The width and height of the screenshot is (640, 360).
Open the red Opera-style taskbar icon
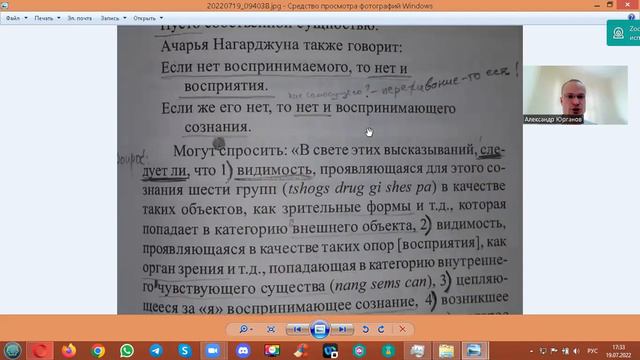pyautogui.click(x=40, y=351)
